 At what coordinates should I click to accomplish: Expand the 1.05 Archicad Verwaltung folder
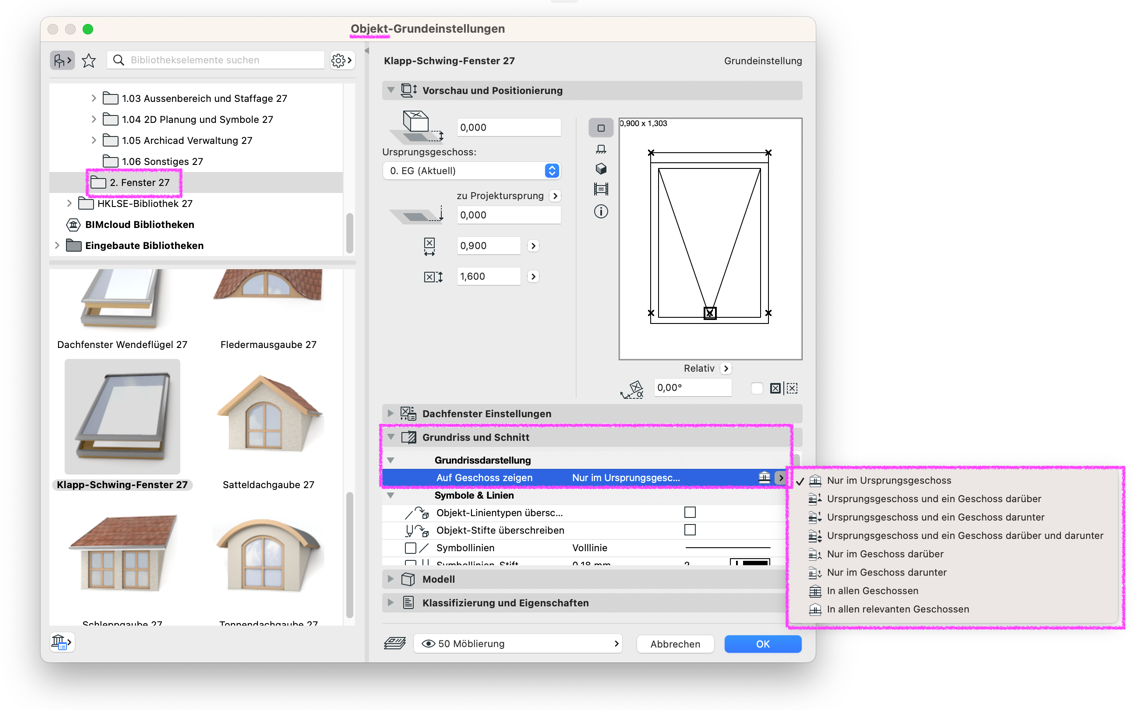click(93, 140)
